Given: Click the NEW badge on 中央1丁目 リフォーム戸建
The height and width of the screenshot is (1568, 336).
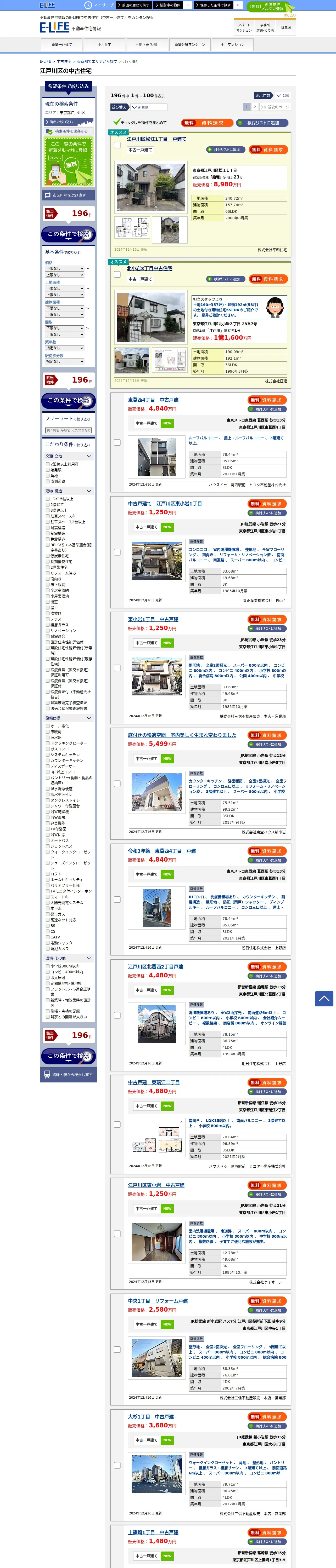Looking at the screenshot, I should point(167,1324).
